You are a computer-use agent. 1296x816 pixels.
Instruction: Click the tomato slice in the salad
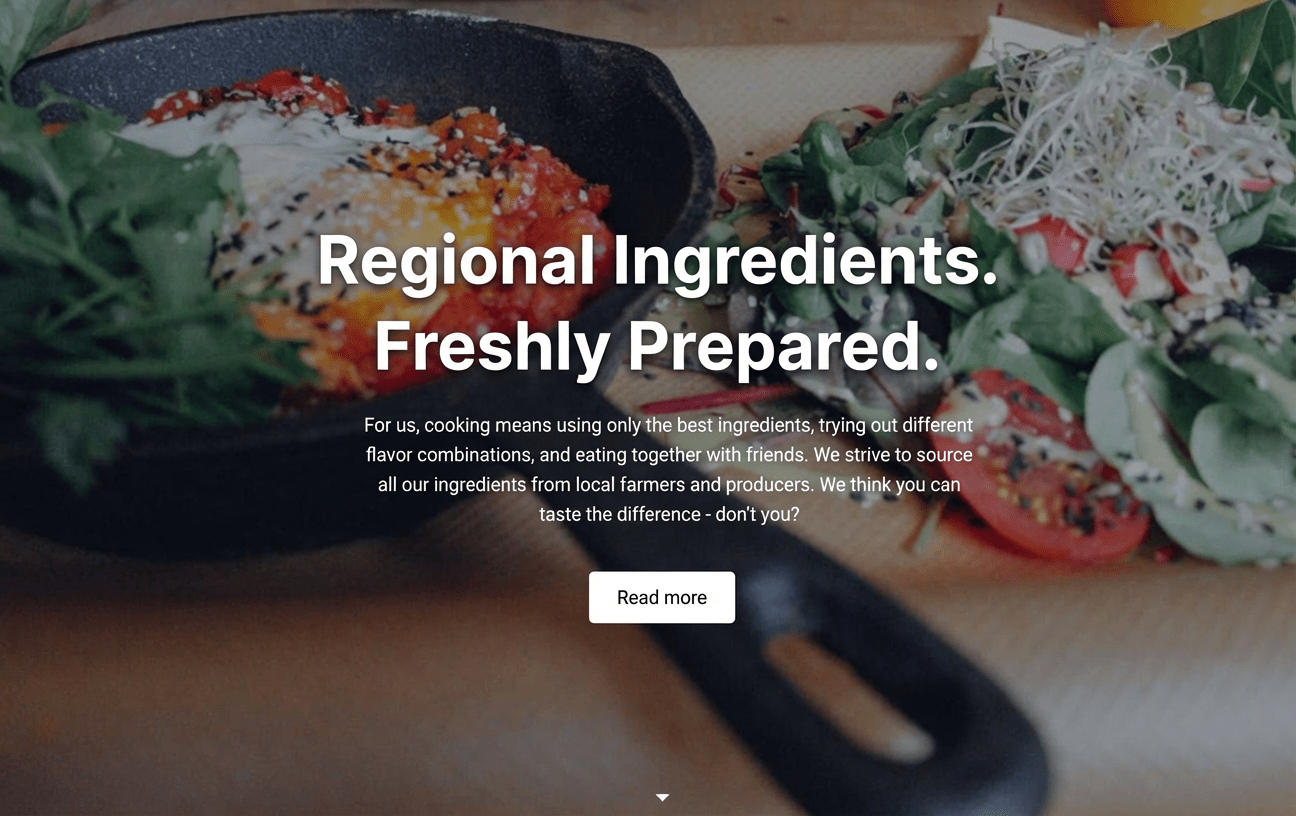[x=1040, y=465]
